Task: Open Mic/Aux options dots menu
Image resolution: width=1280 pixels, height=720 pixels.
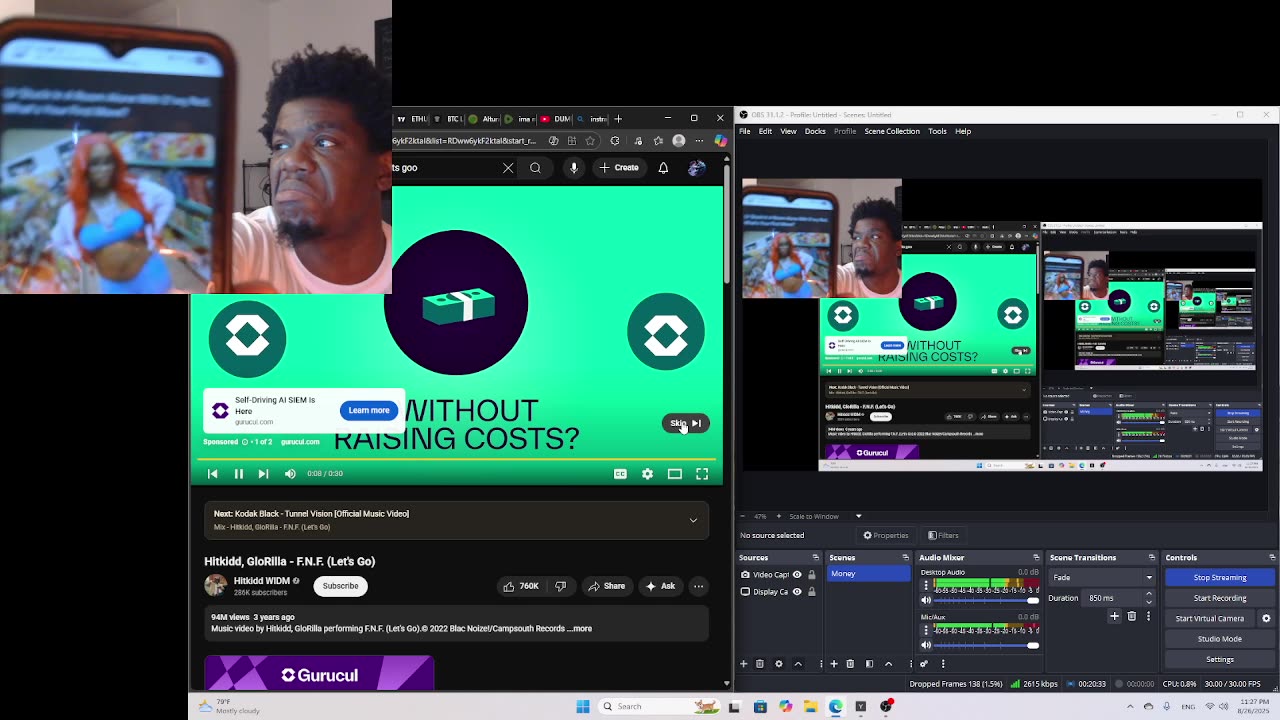Action: [926, 630]
